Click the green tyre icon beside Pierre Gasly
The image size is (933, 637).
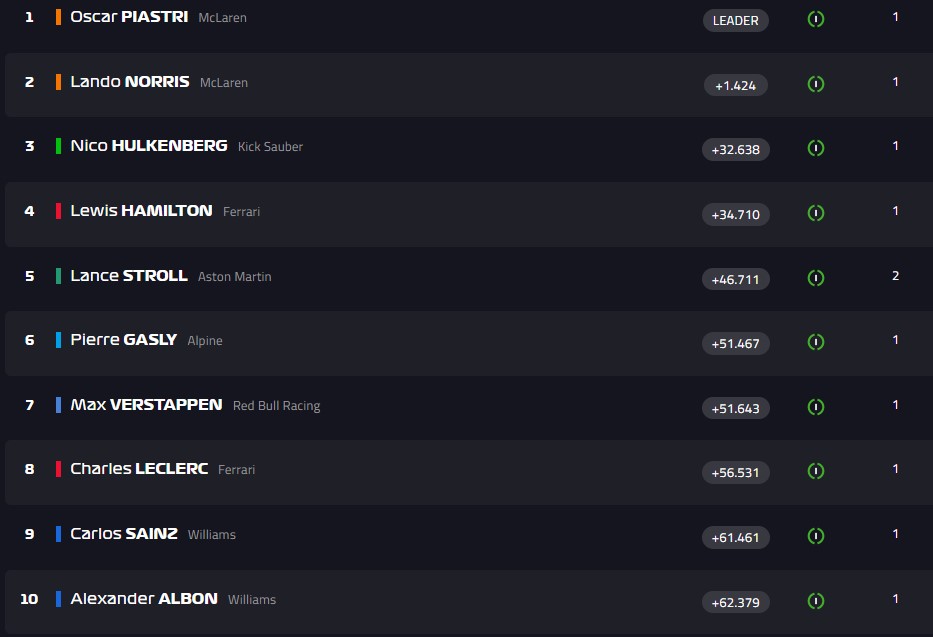click(816, 342)
